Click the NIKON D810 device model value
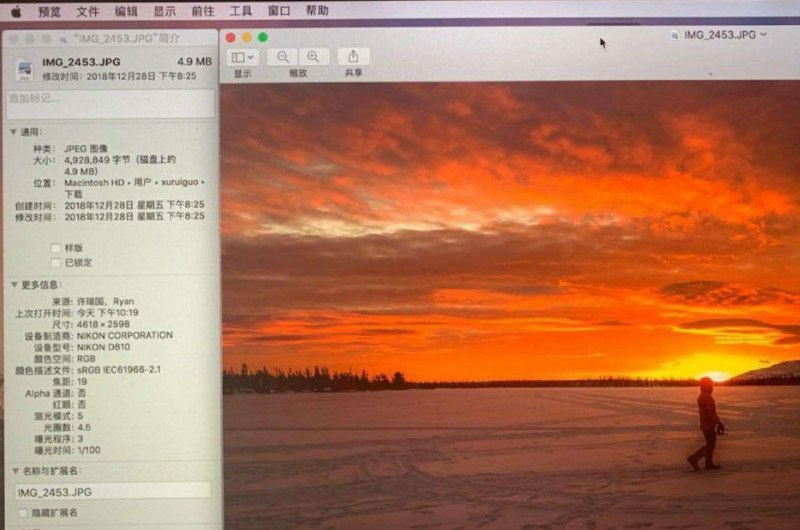The image size is (800, 530). coord(103,347)
